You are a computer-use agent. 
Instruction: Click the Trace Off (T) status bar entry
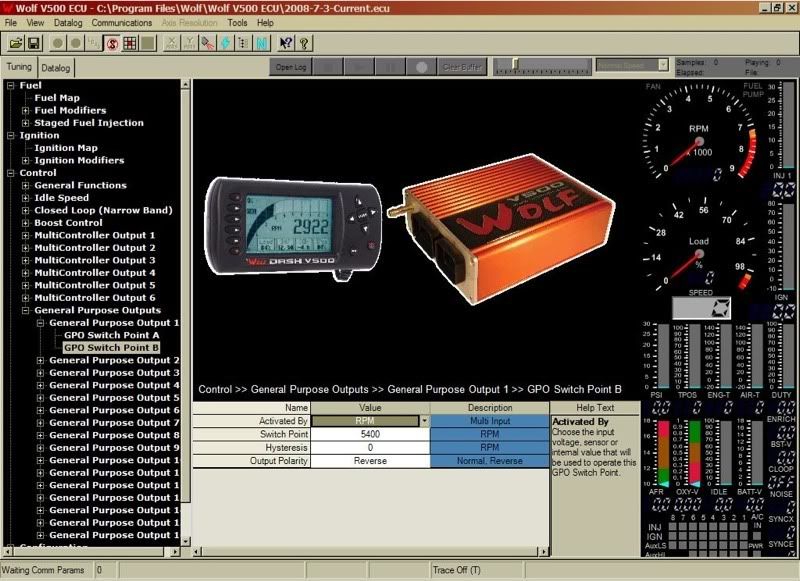point(457,570)
